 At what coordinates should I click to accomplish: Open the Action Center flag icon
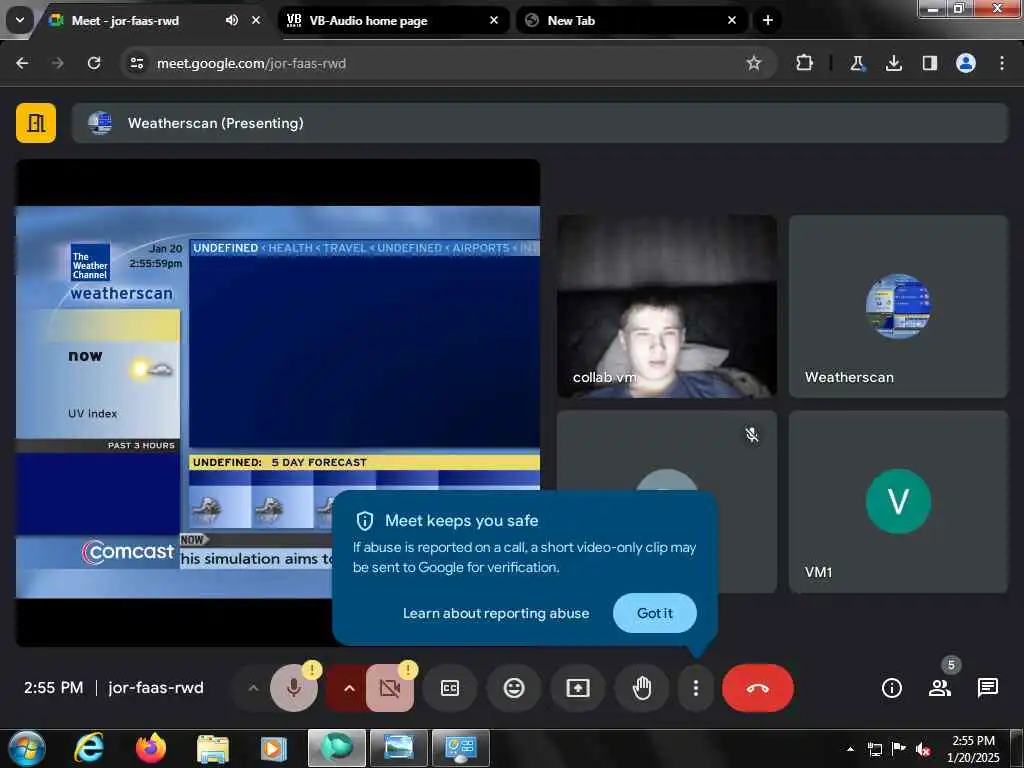click(899, 749)
